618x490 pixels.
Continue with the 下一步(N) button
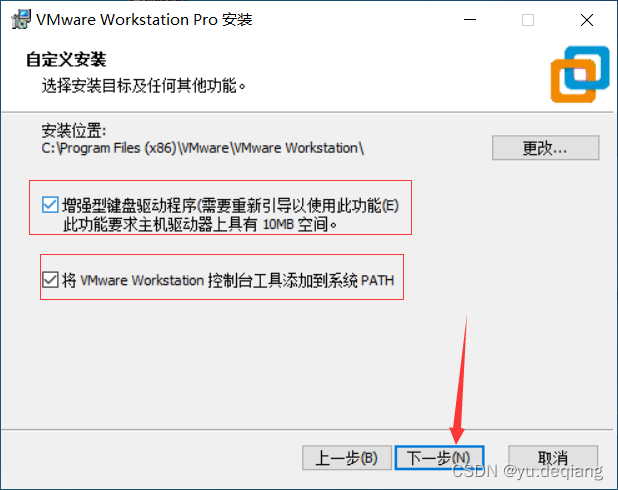click(x=439, y=458)
